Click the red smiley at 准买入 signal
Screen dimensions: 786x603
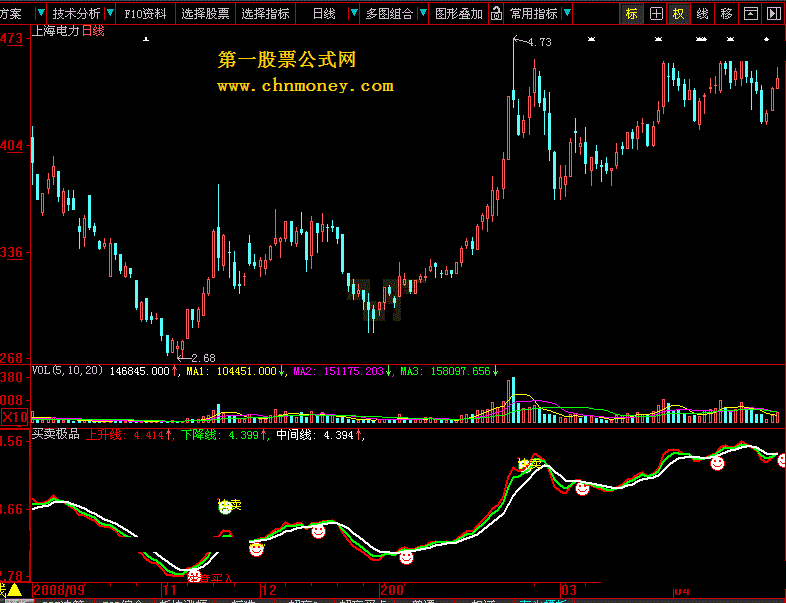tap(193, 575)
